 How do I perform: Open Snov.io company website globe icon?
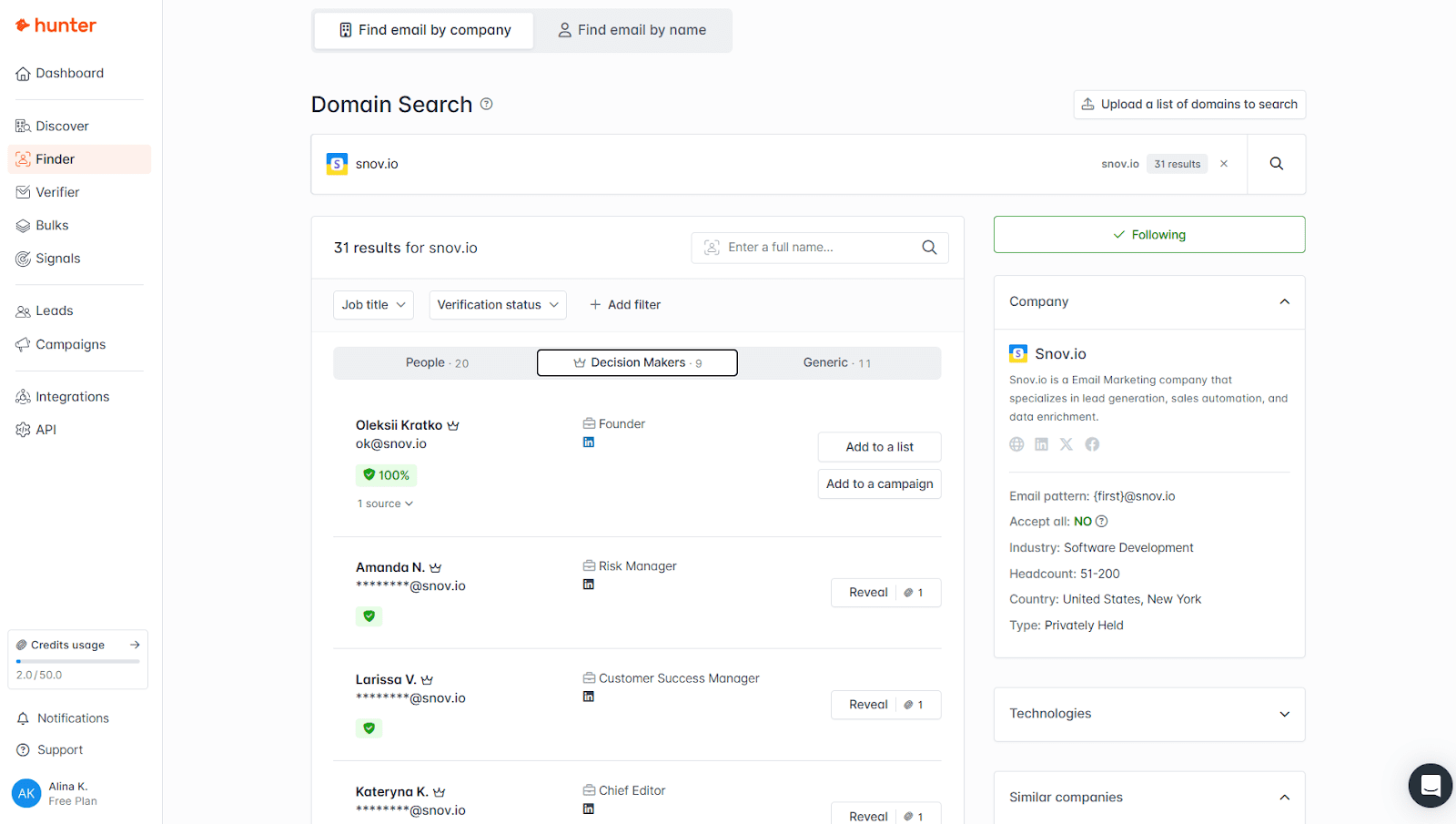point(1016,444)
